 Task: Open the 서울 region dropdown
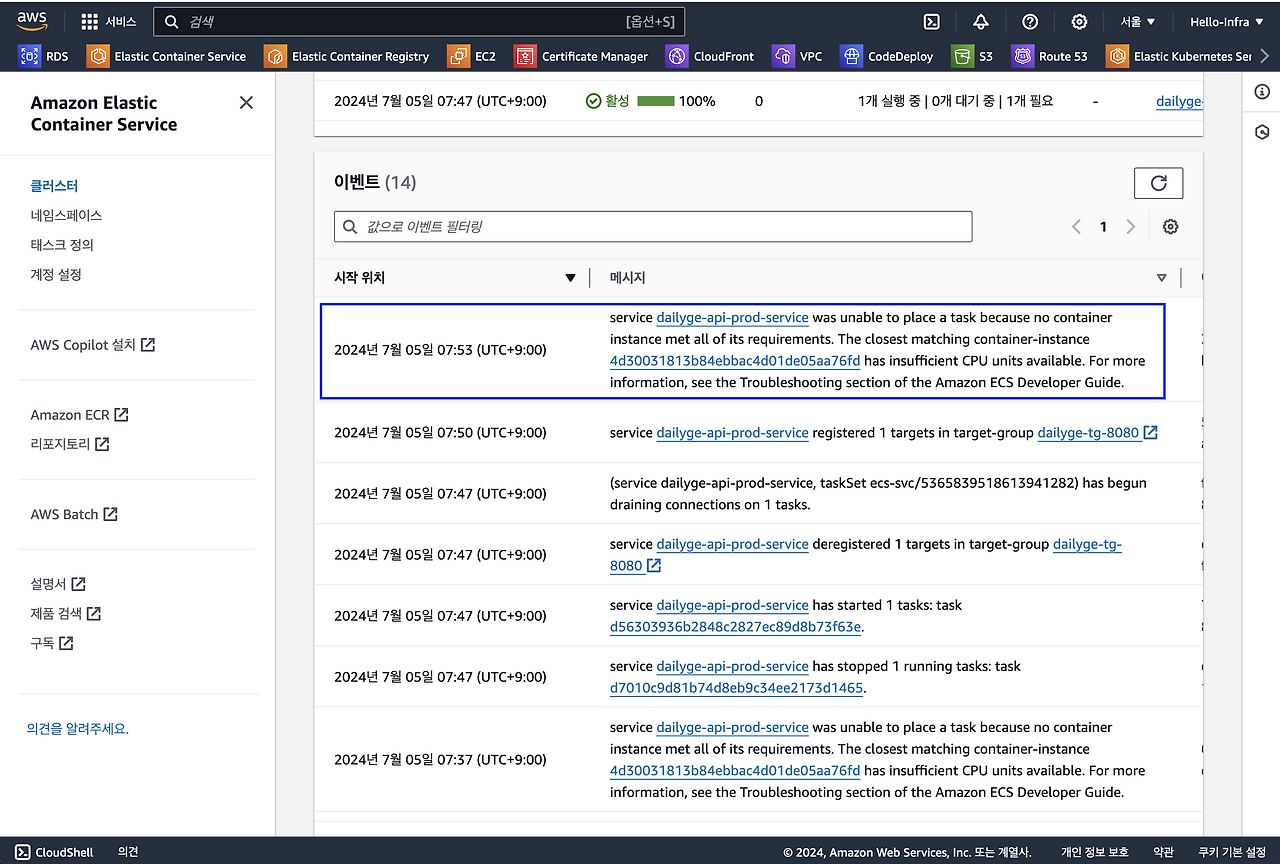pyautogui.click(x=1138, y=21)
